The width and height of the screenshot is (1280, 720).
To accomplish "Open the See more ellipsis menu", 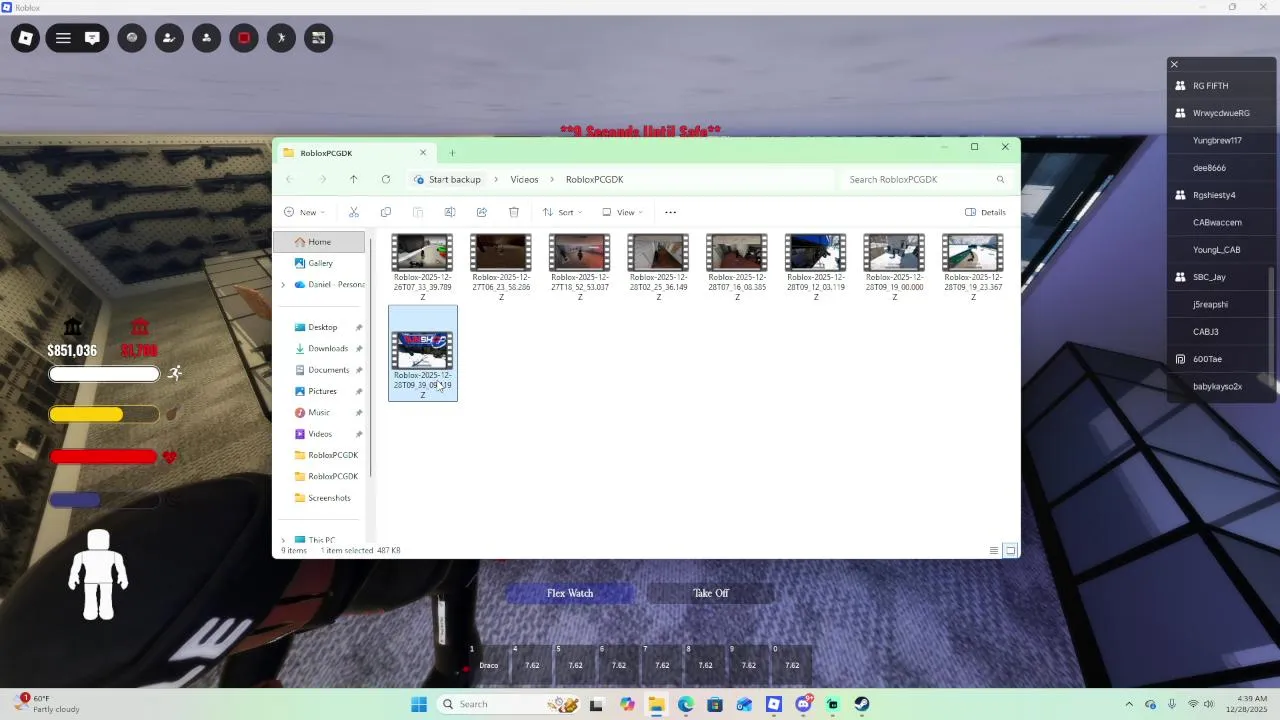I will tap(670, 212).
